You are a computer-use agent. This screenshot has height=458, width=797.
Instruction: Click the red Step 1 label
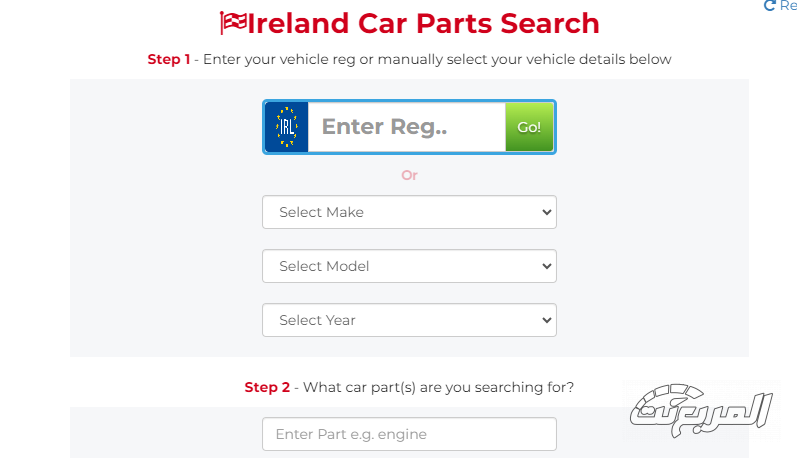pyautogui.click(x=169, y=59)
